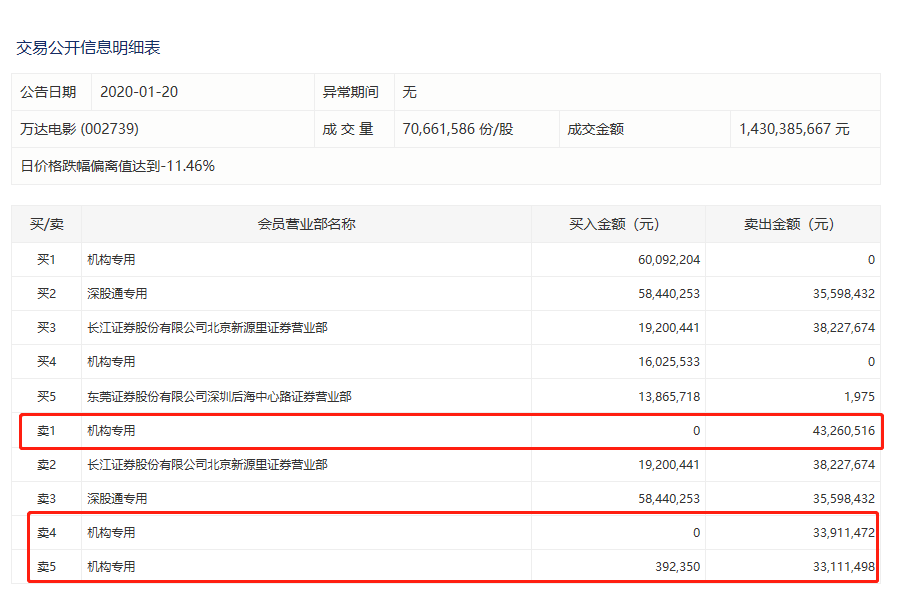Select the announcement date 2020-01-20
This screenshot has width=909, height=615.
139,92
